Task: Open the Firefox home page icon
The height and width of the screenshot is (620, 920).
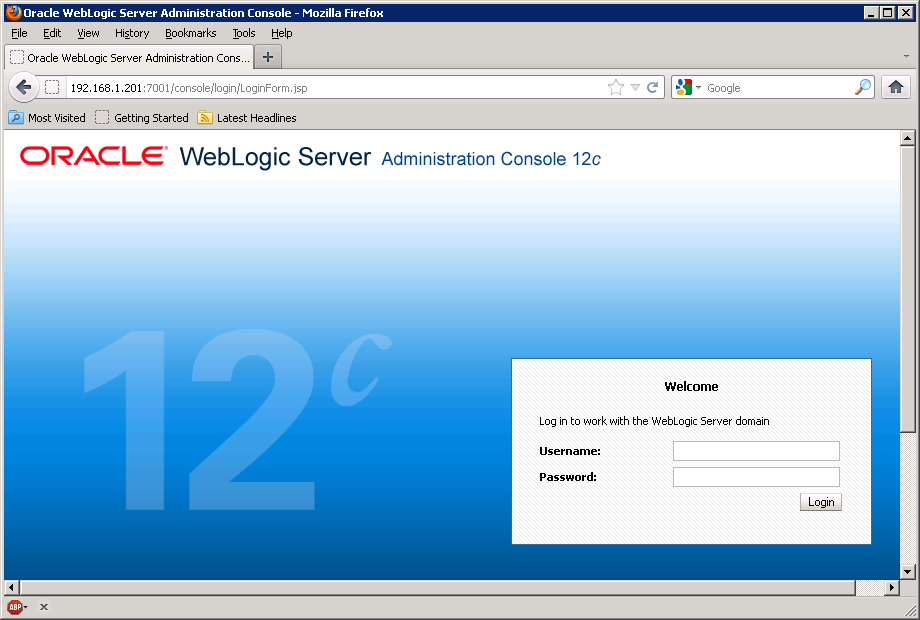Action: (897, 87)
